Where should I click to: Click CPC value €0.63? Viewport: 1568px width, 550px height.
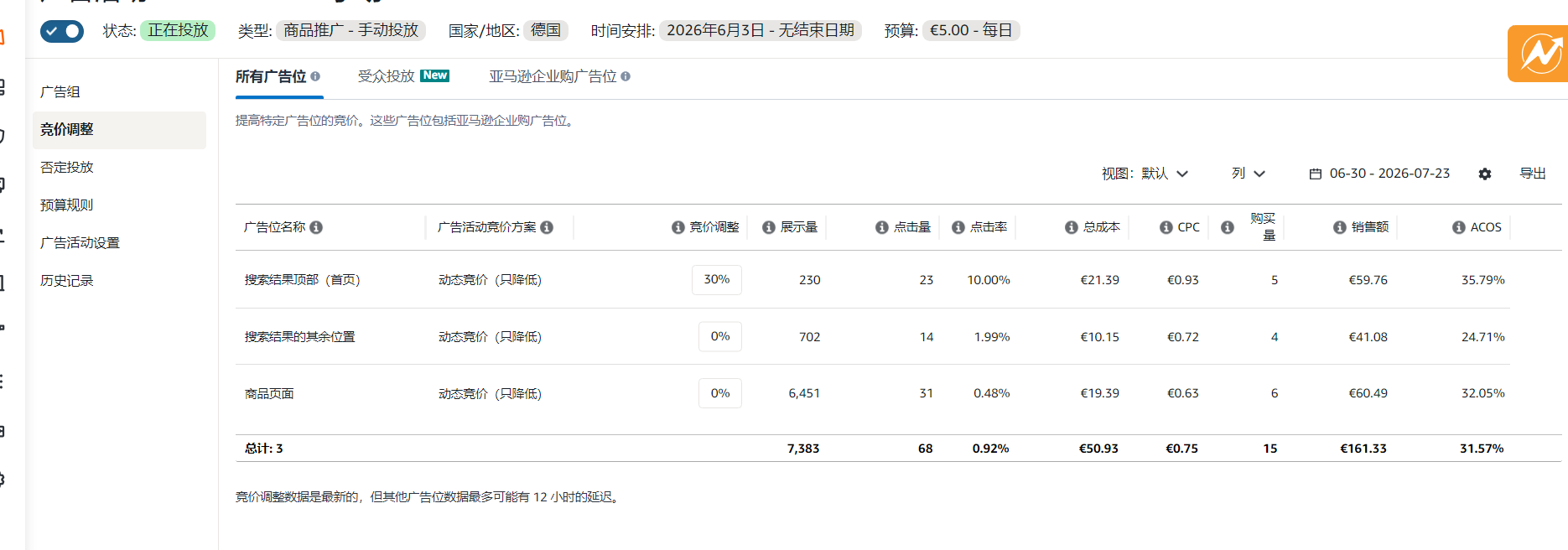tap(1183, 393)
